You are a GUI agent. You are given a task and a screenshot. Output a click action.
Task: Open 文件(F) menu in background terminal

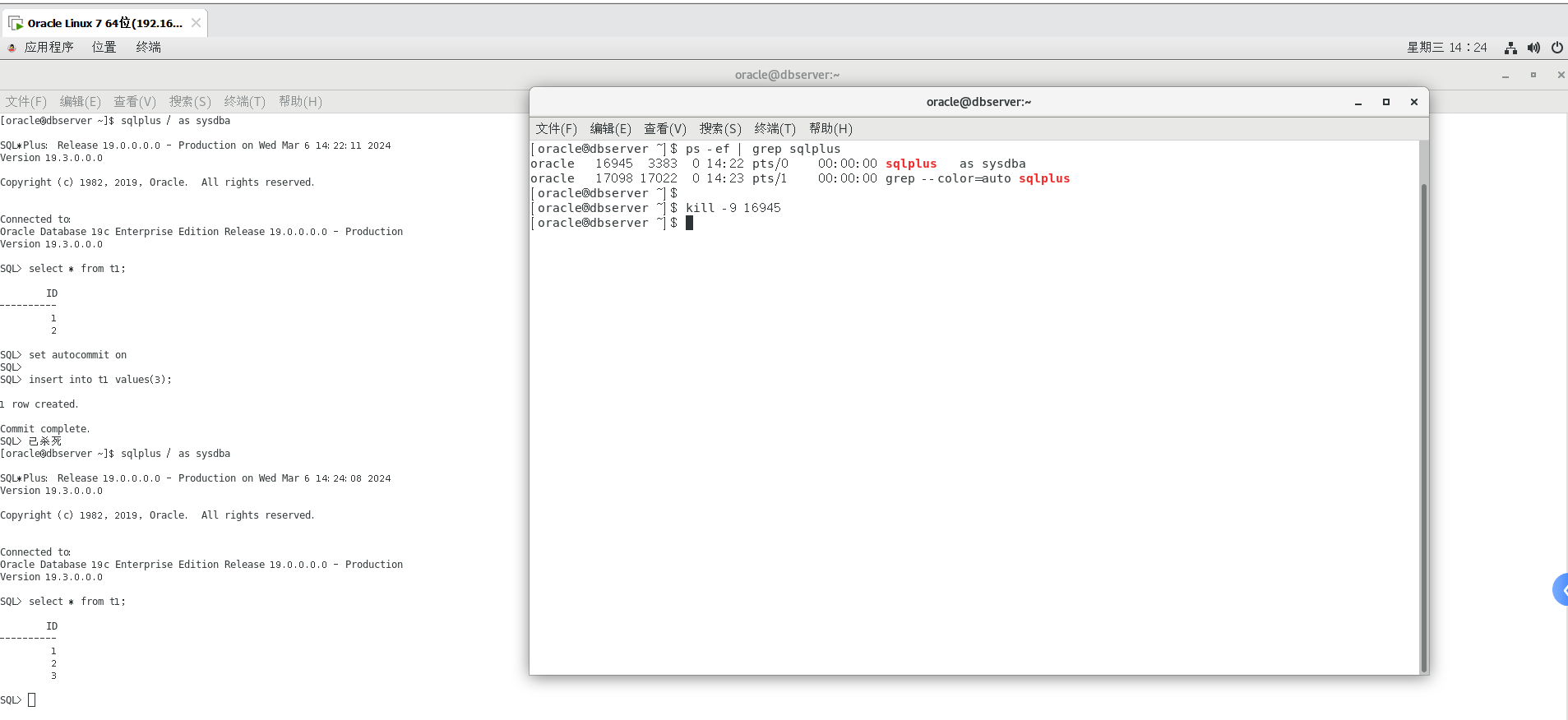[26, 101]
